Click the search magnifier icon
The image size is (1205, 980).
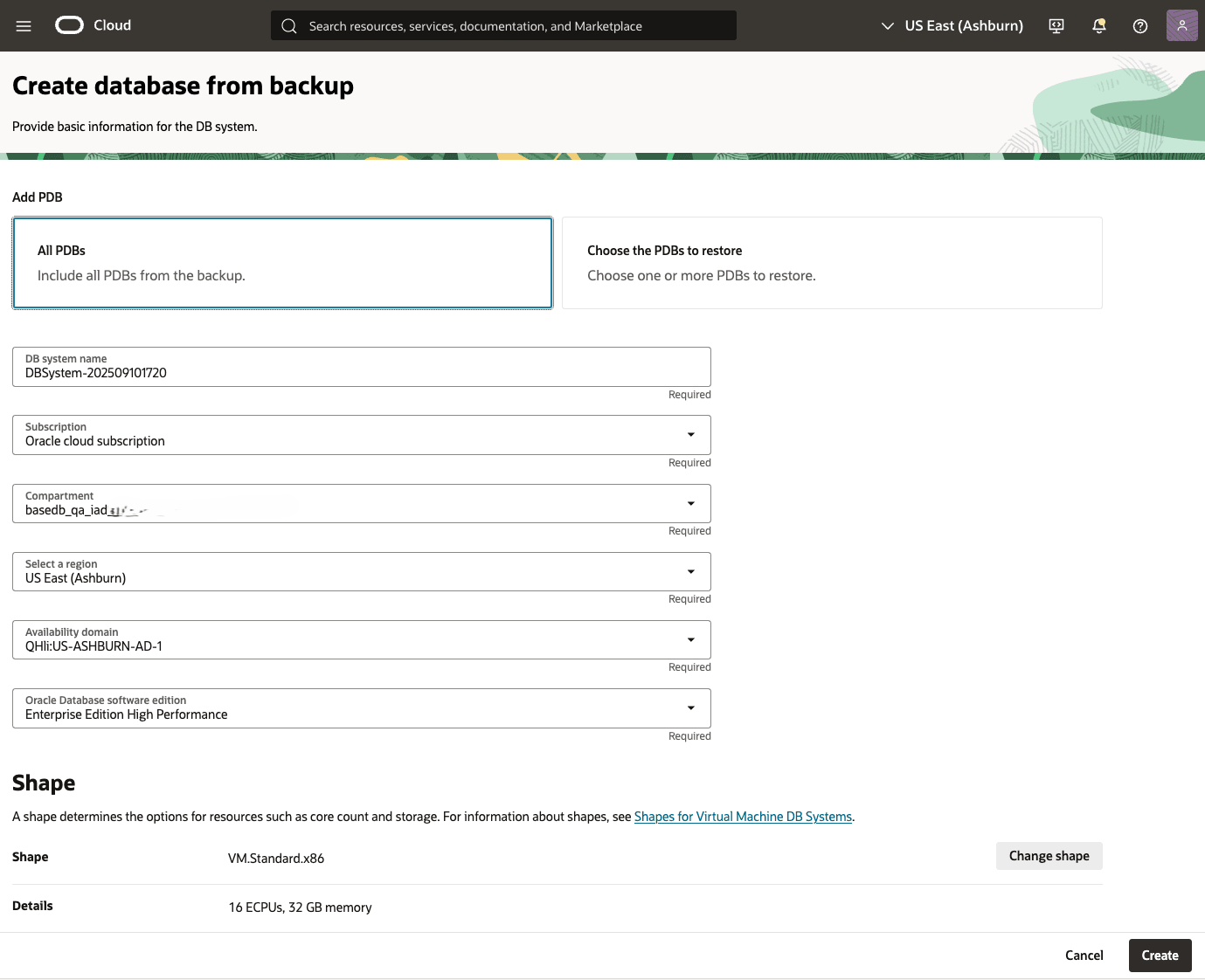click(x=288, y=25)
